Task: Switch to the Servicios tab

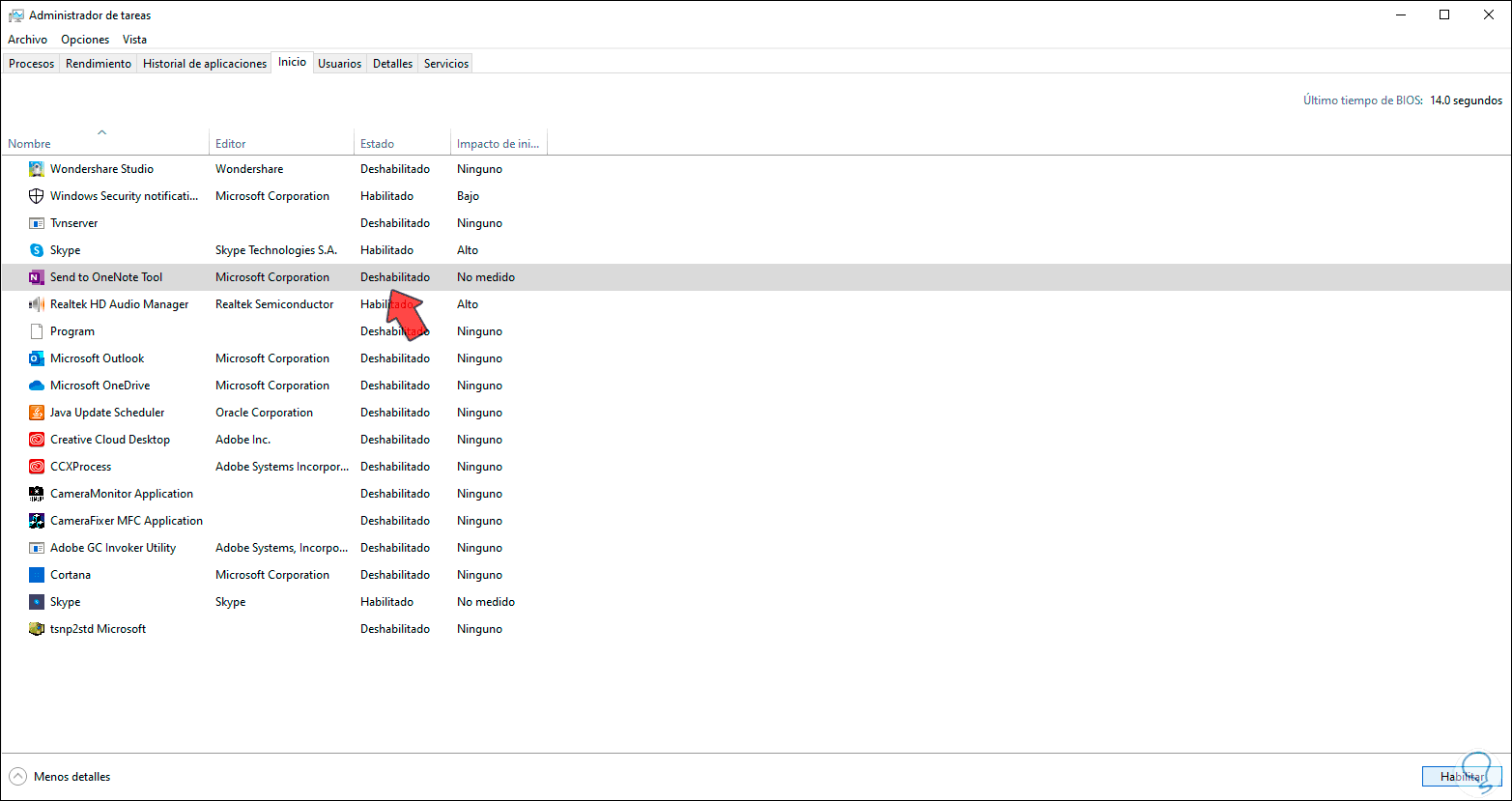Action: 446,64
